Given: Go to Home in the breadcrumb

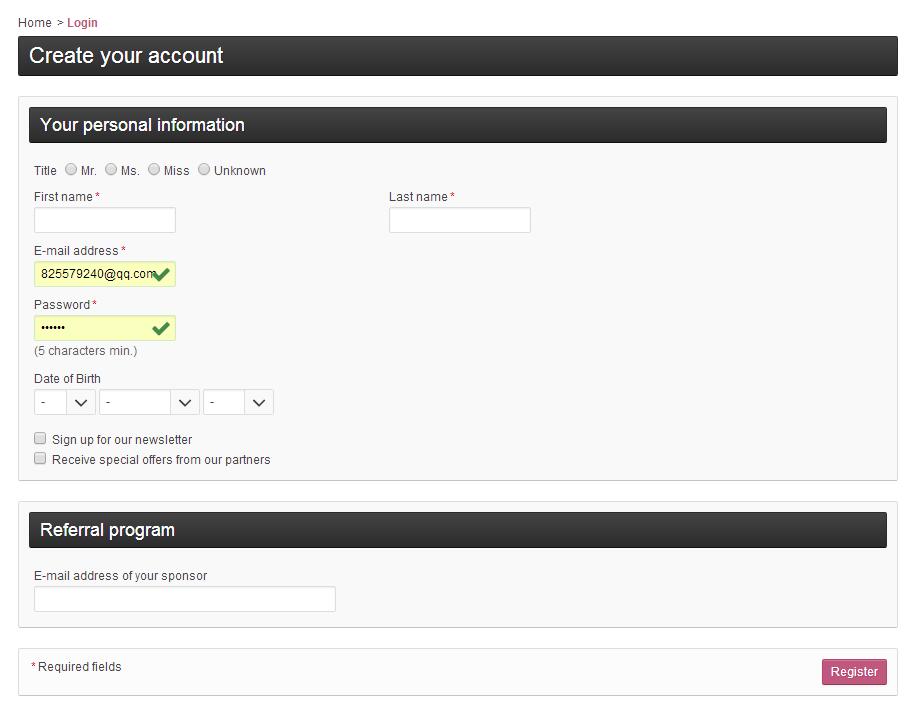Looking at the screenshot, I should pyautogui.click(x=35, y=22).
